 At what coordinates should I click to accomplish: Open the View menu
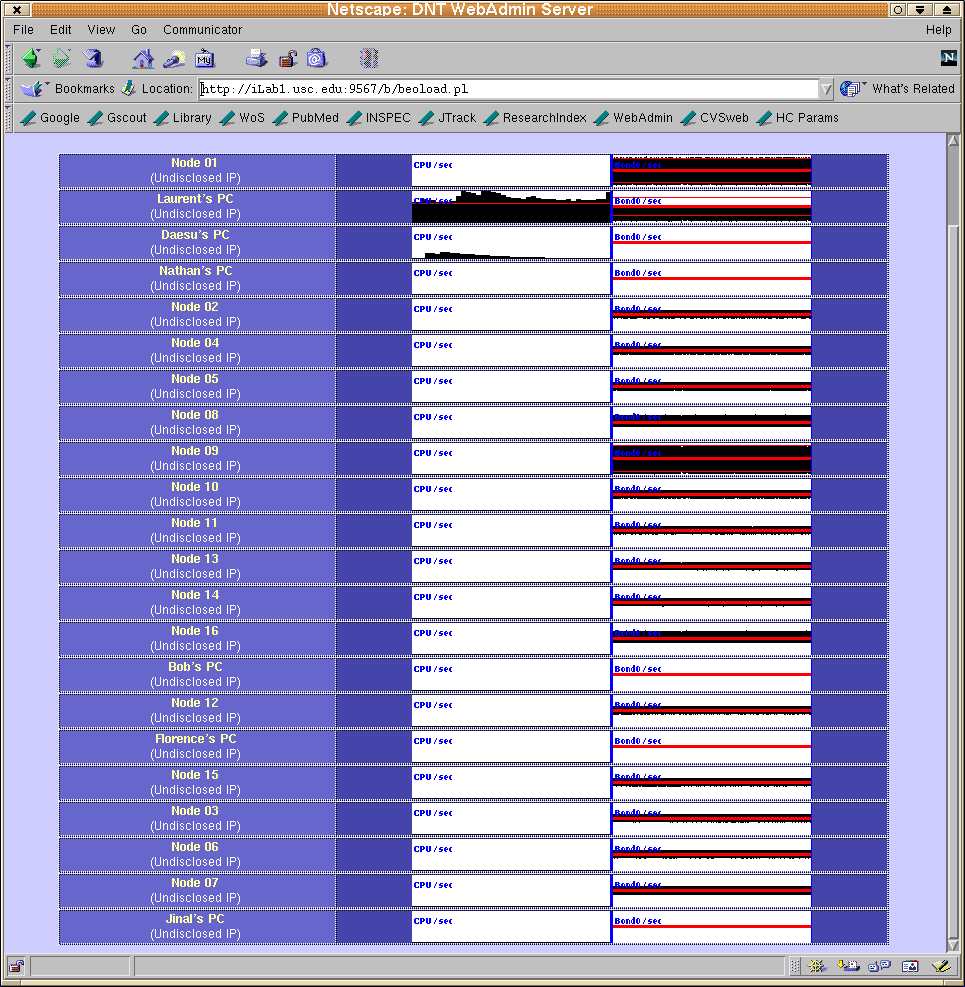coord(101,30)
